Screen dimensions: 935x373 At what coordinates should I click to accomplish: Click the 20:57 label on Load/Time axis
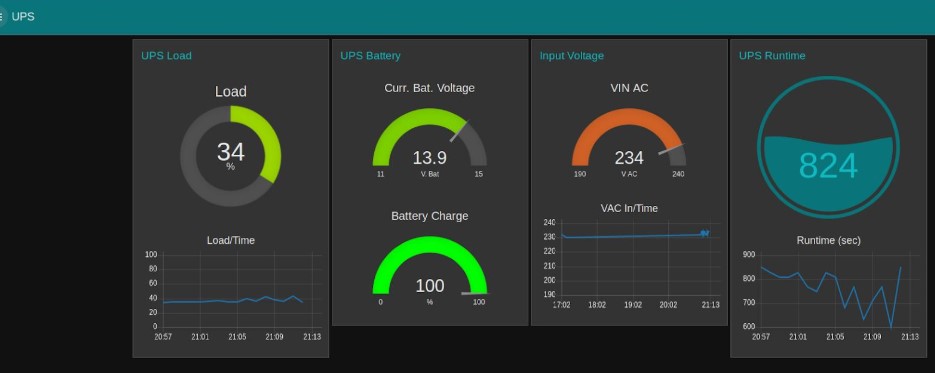(163, 337)
